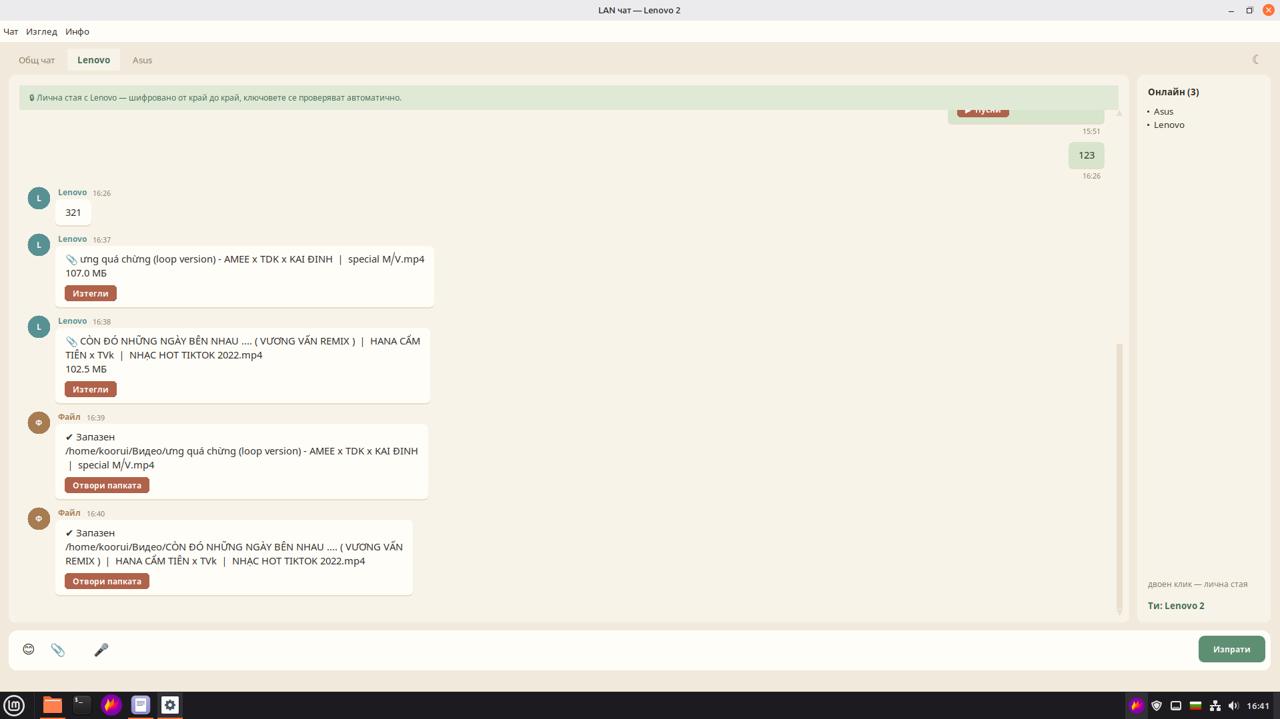
Task: Open the Изглед menu
Action: click(x=41, y=31)
